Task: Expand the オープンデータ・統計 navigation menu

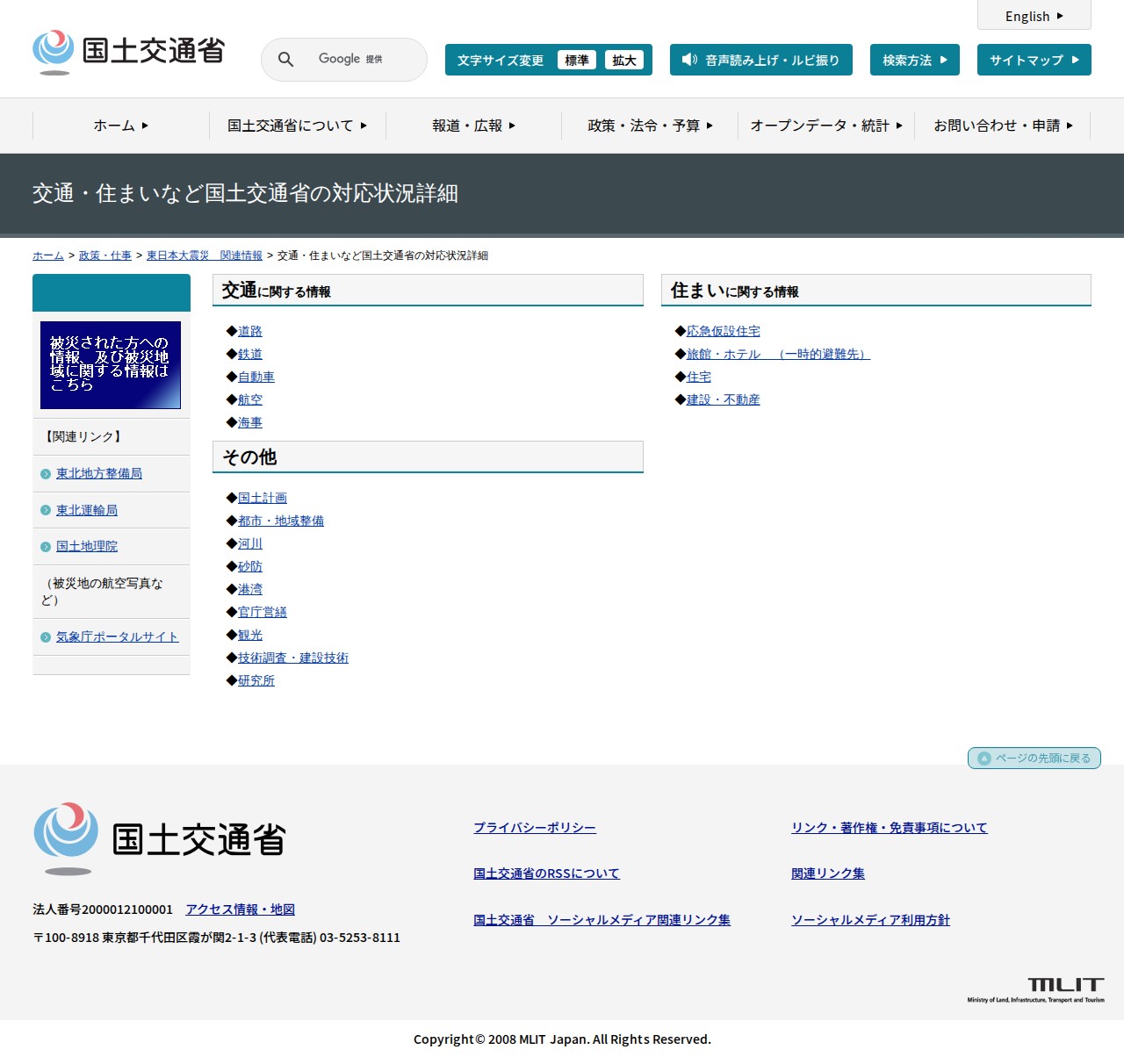Action: (x=824, y=126)
